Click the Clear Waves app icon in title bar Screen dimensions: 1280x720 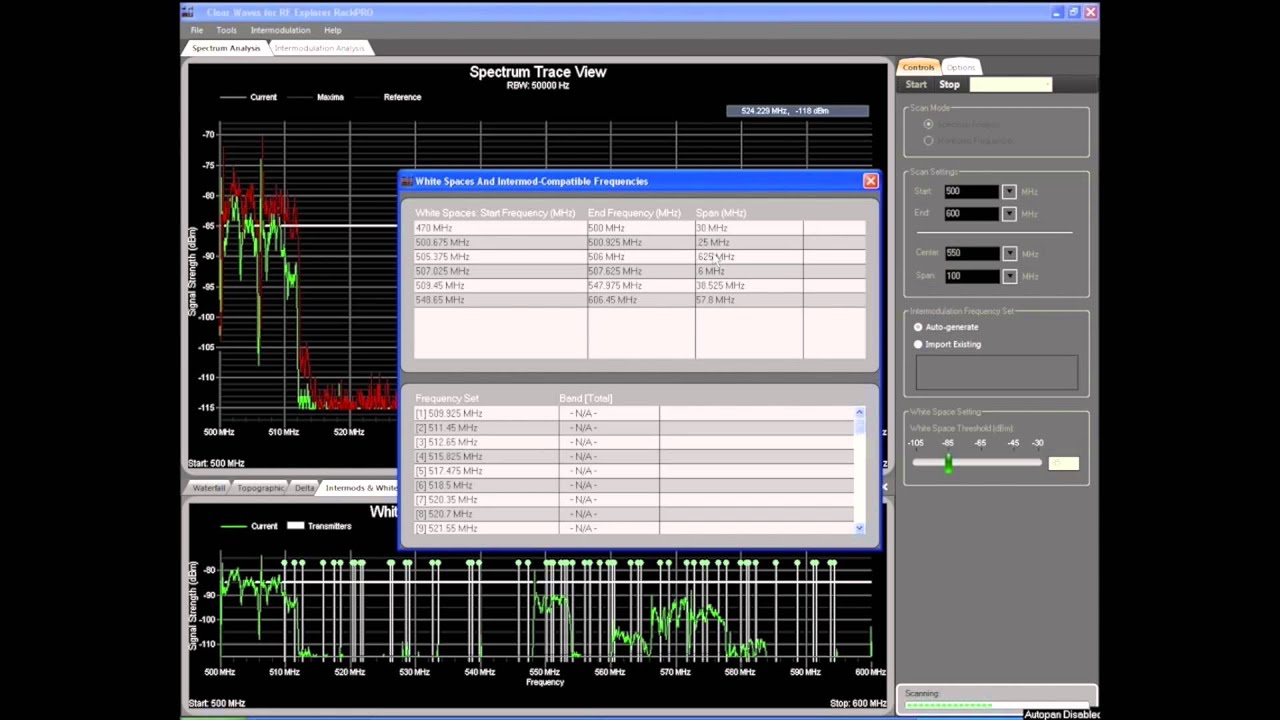(x=188, y=12)
